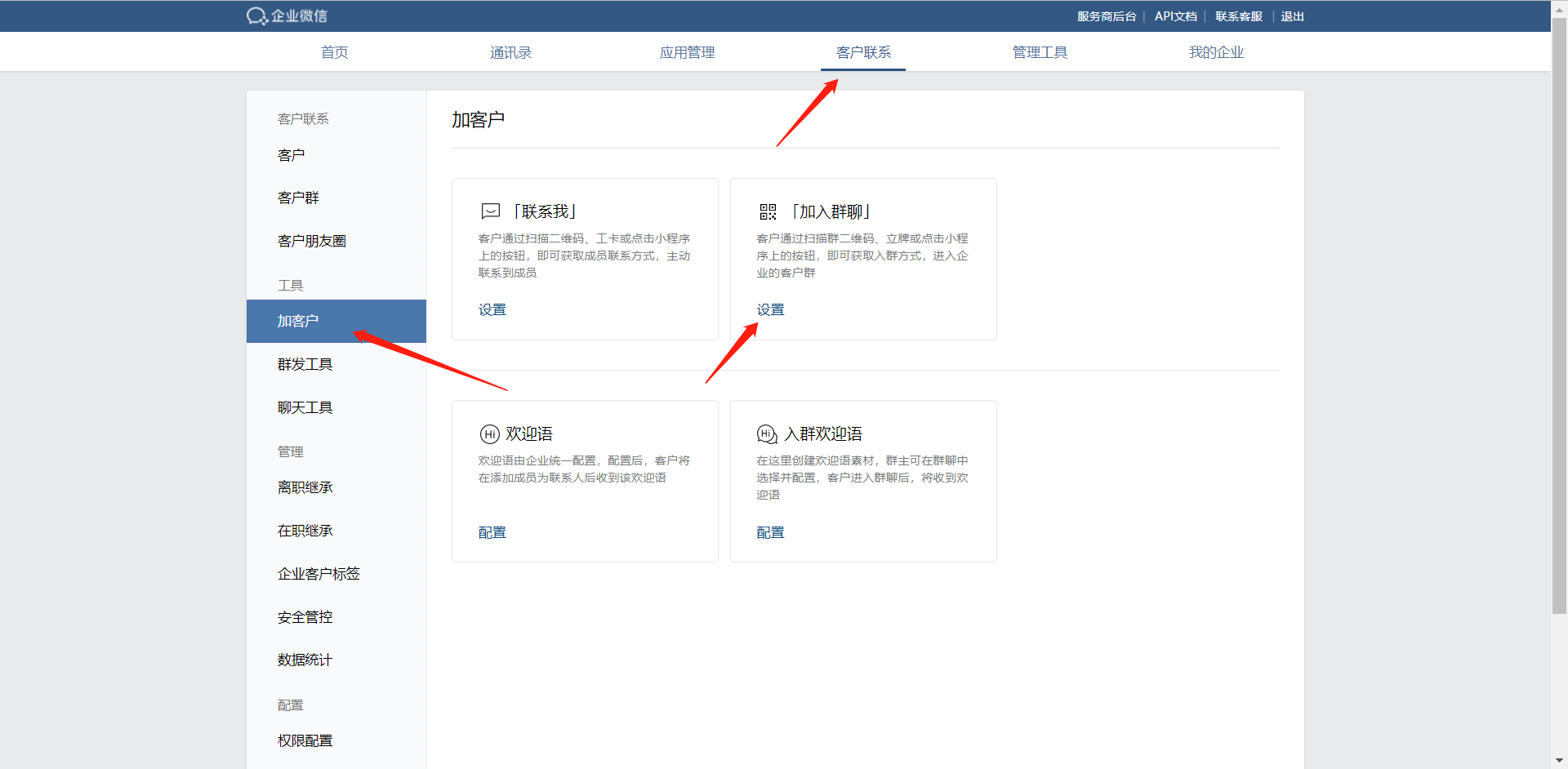
Task: Click the 客户联系 sidebar section label
Action: [303, 119]
